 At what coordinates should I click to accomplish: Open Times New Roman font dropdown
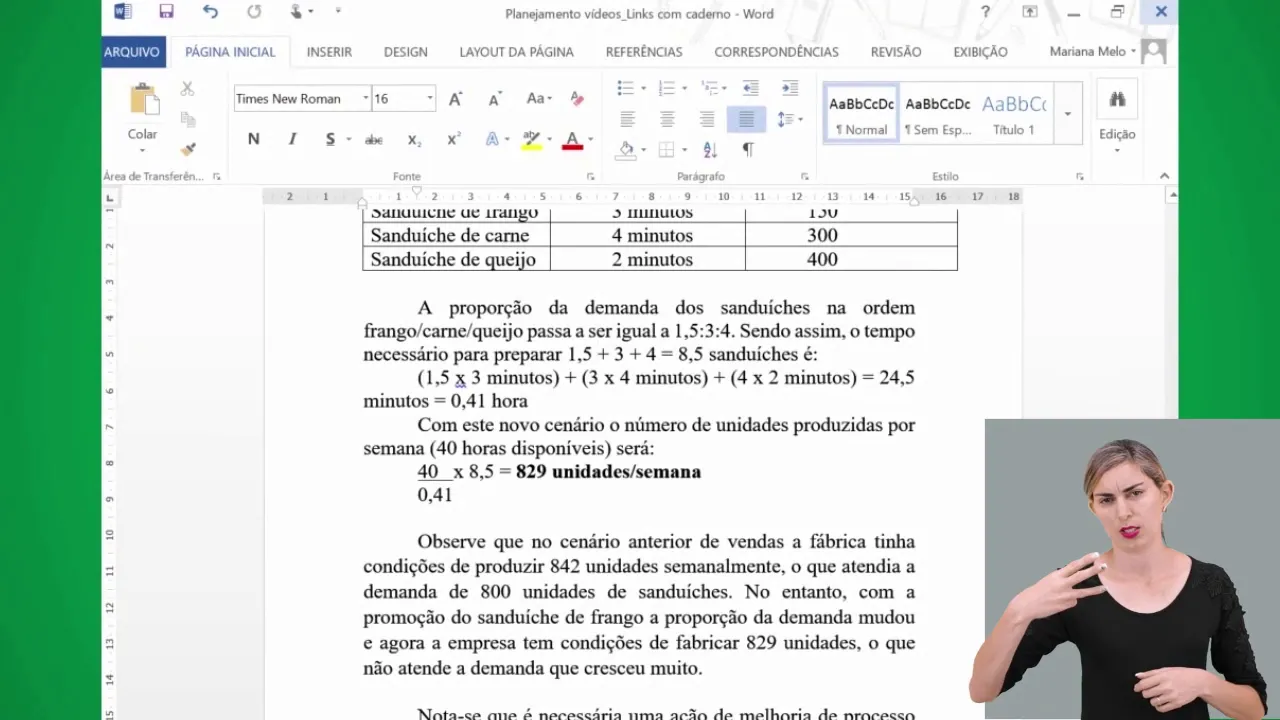(x=364, y=98)
